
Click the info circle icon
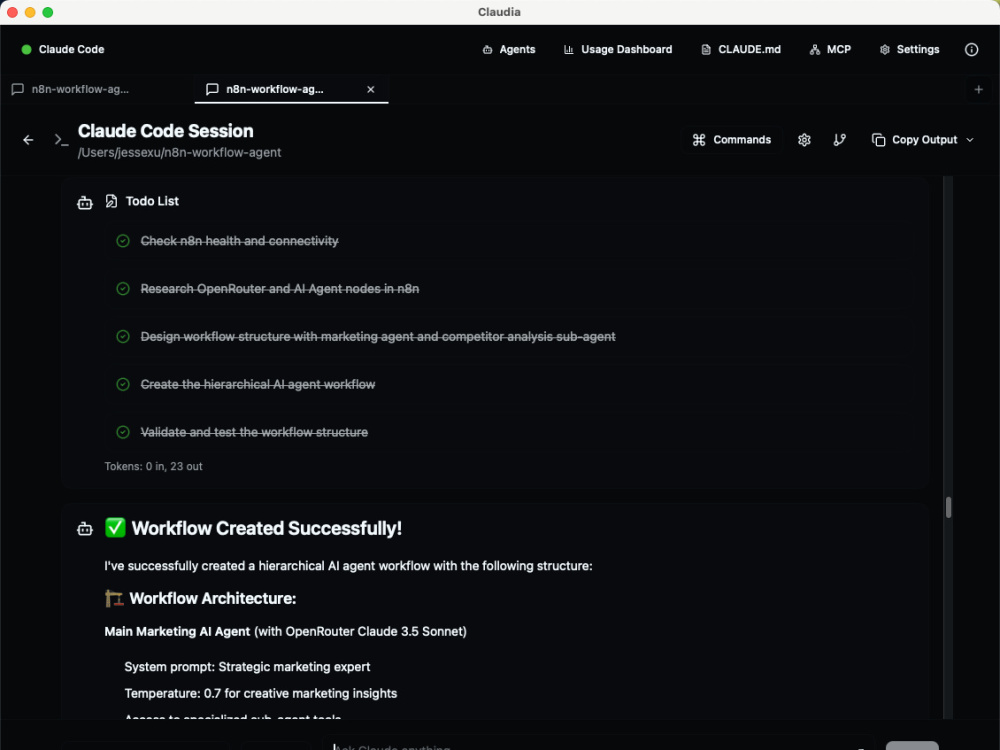971,49
